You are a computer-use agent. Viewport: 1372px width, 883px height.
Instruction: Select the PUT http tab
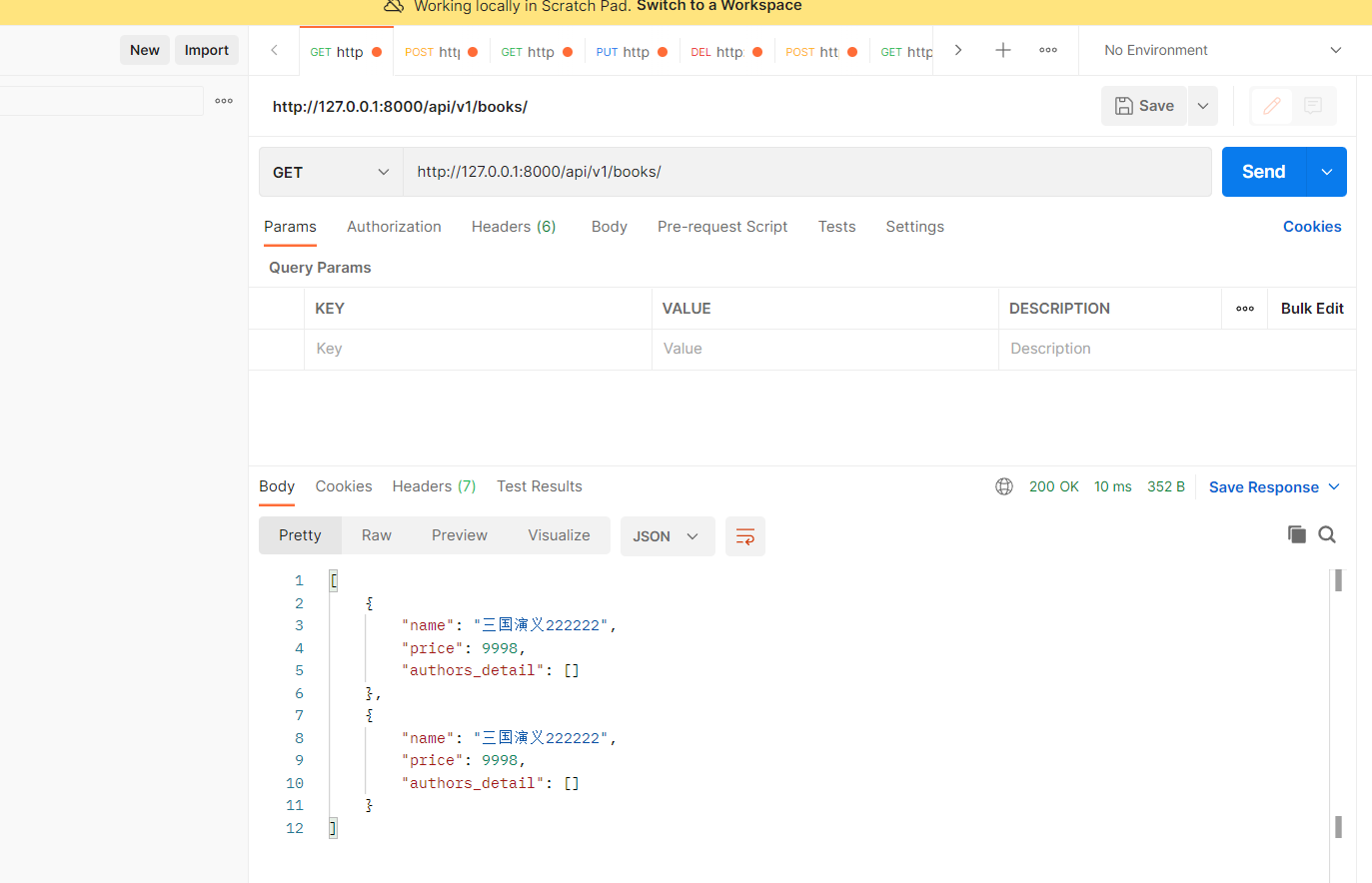[x=632, y=52]
